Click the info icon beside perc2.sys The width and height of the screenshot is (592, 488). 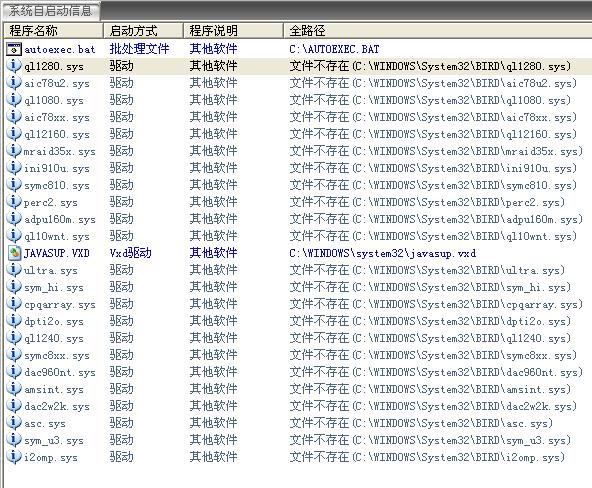[x=14, y=202]
